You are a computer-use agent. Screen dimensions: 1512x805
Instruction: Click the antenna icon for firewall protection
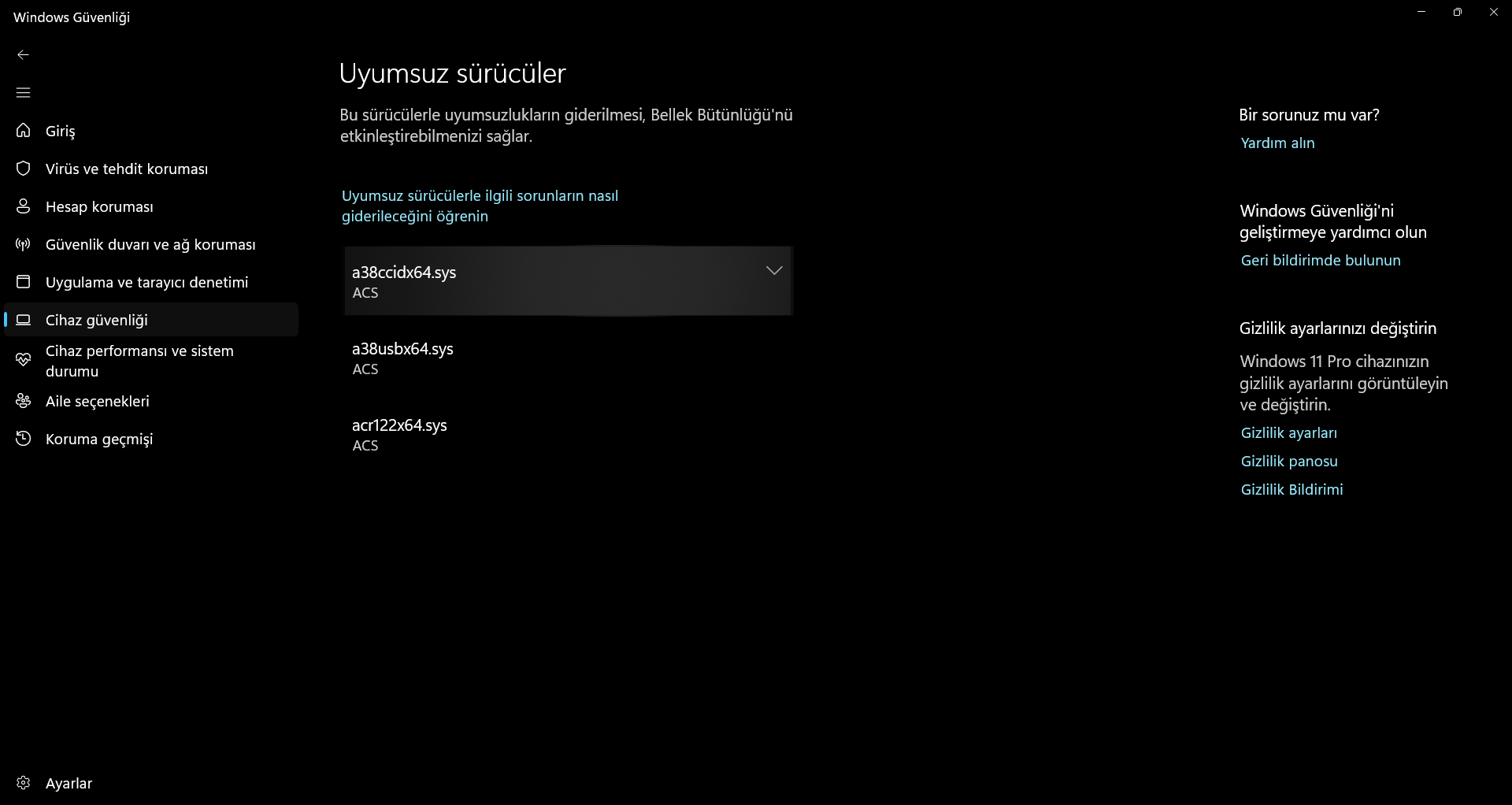[24, 244]
